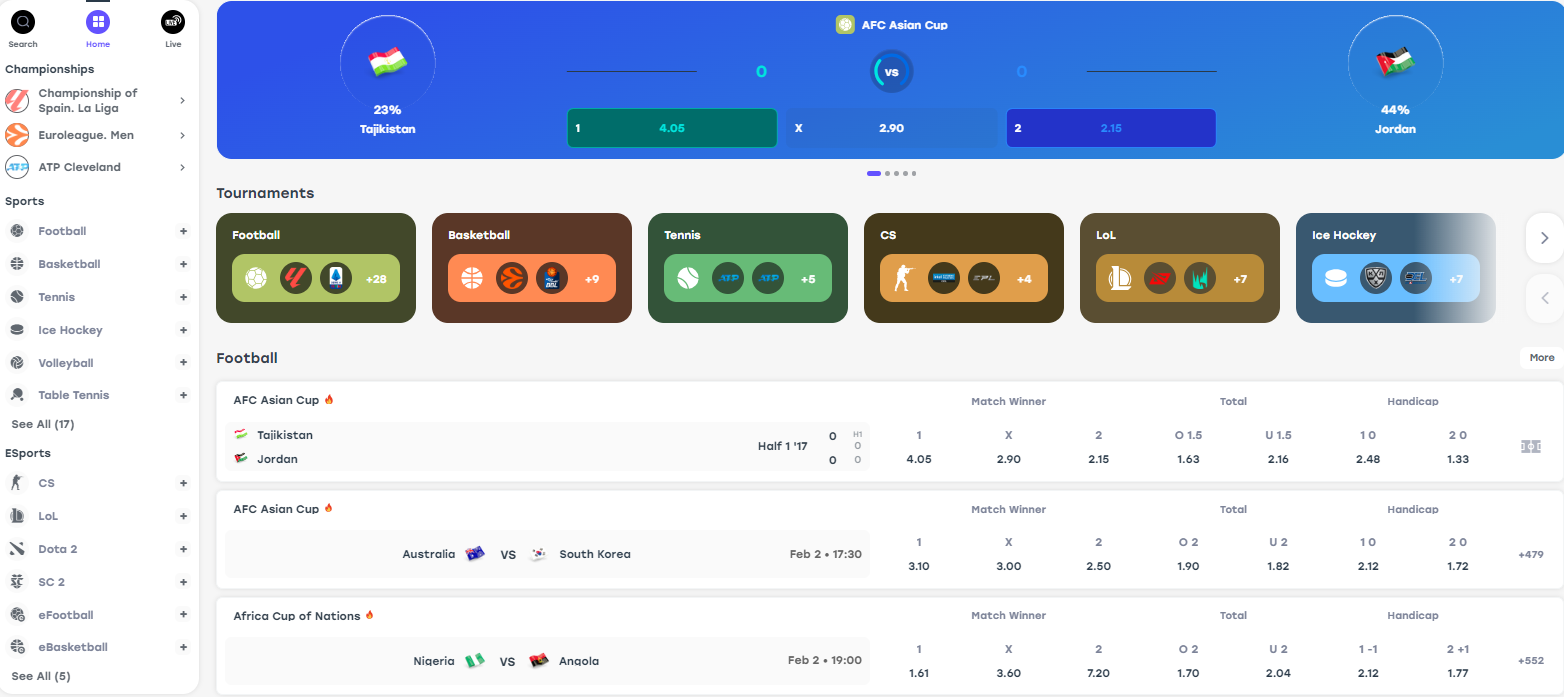1564x697 pixels.
Task: Open the Basketball tournaments card
Action: click(531, 268)
